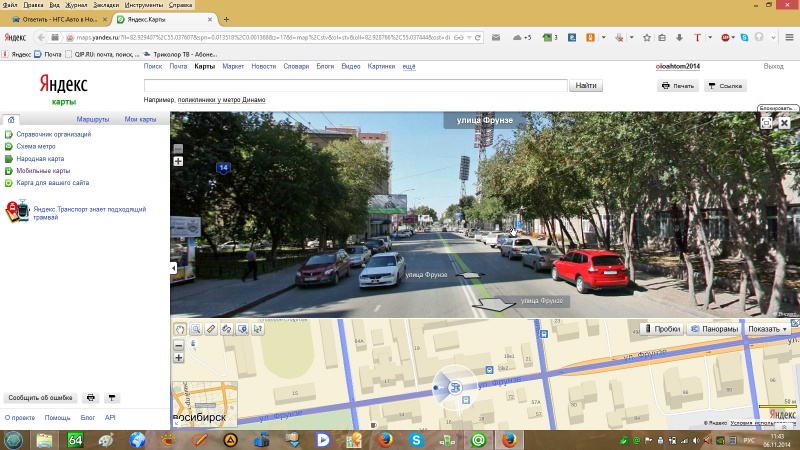Click the browser back arrow button
Image resolution: width=800 pixels, height=450 pixels.
pos(41,37)
